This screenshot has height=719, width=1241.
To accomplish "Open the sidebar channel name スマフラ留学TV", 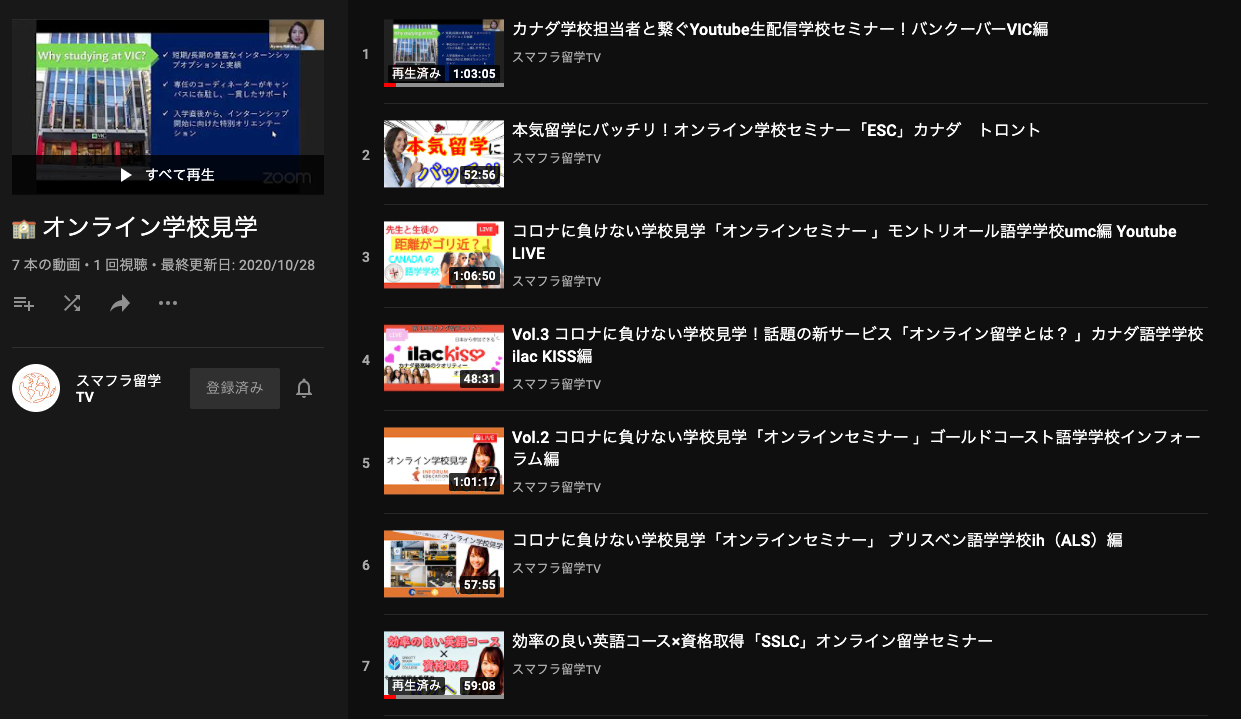I will (x=118, y=388).
